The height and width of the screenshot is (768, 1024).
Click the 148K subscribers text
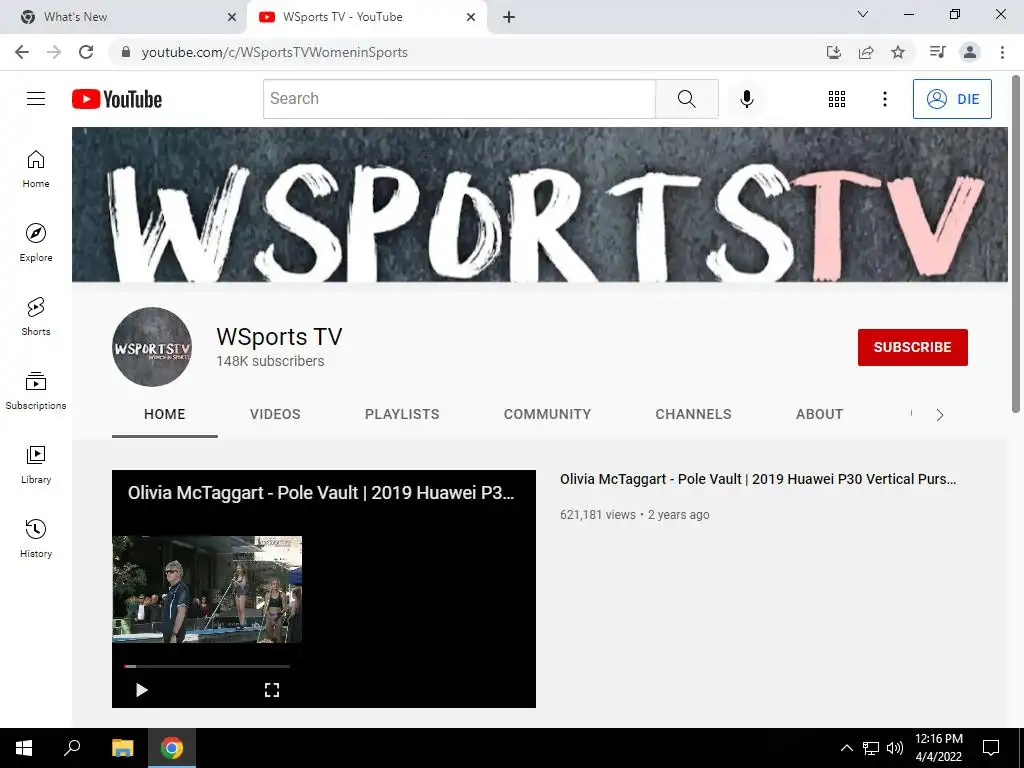[x=270, y=361]
